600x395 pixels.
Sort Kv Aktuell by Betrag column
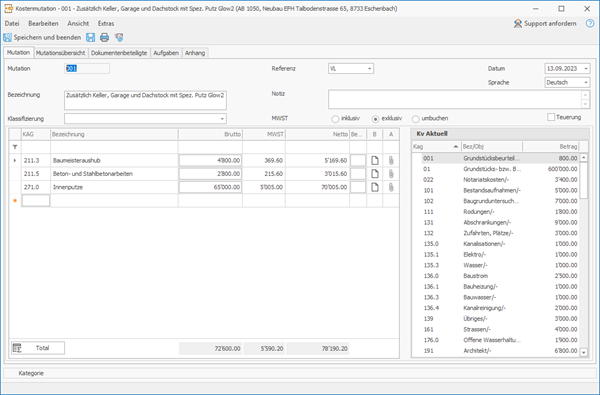coord(551,147)
